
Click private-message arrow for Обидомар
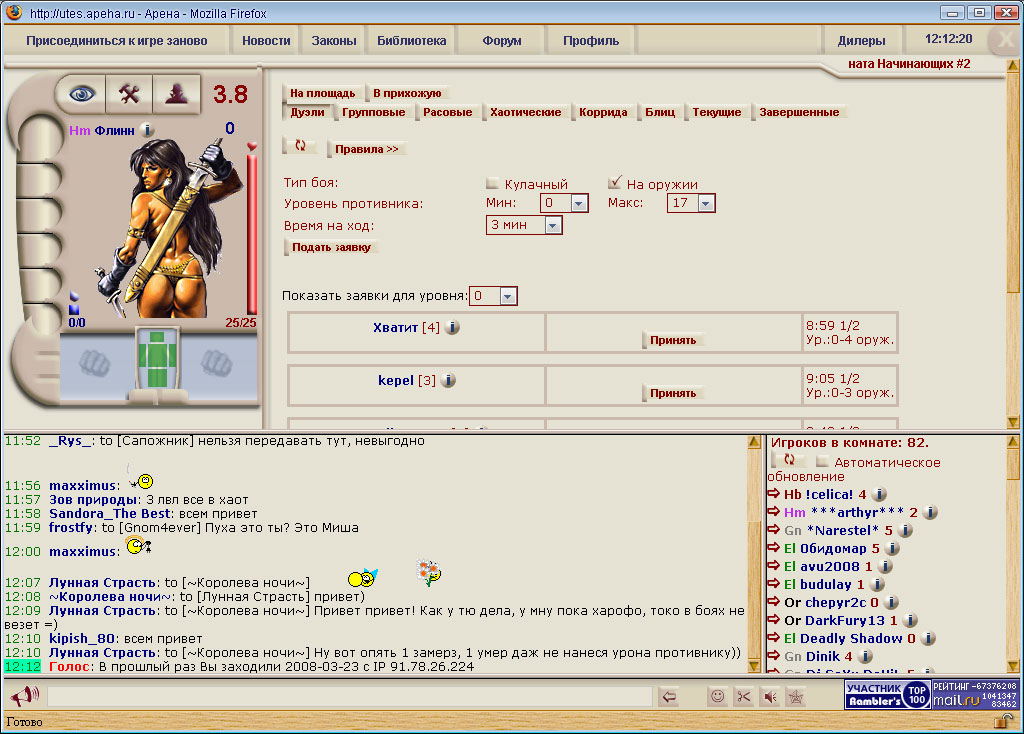point(774,548)
